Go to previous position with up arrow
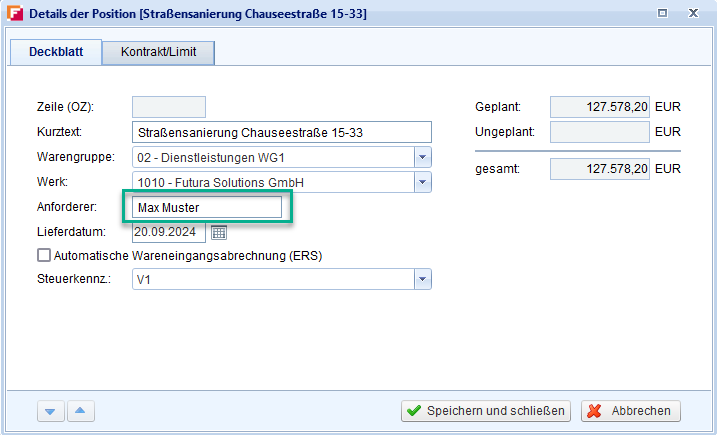Viewport: 717px width, 435px height. (x=81, y=411)
